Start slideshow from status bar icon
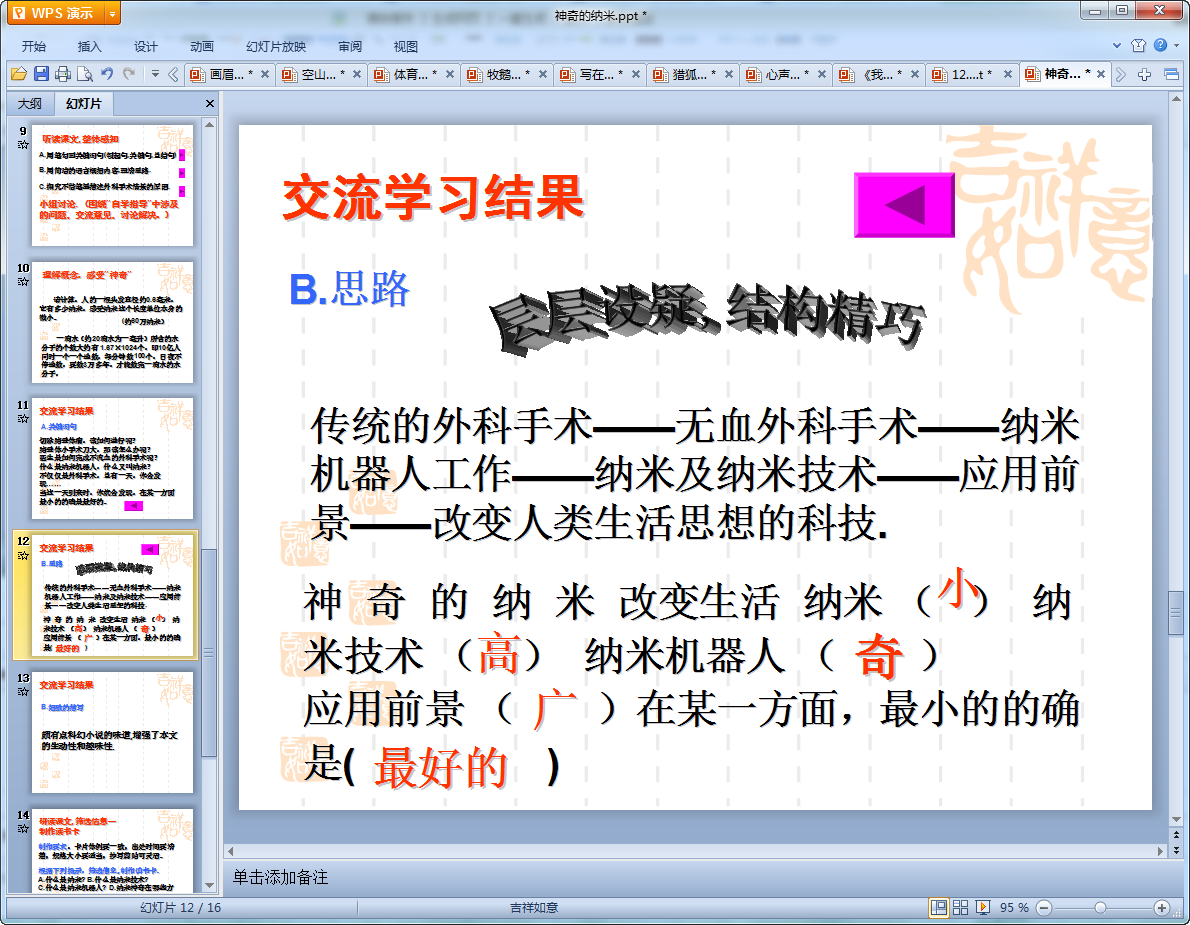Image resolution: width=1190 pixels, height=925 pixels. (983, 908)
